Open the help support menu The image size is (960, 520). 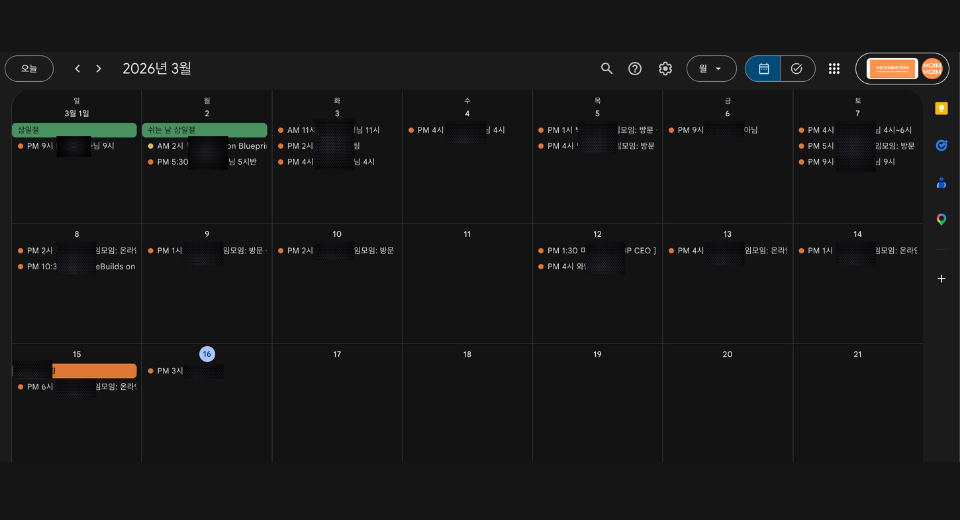tap(635, 68)
